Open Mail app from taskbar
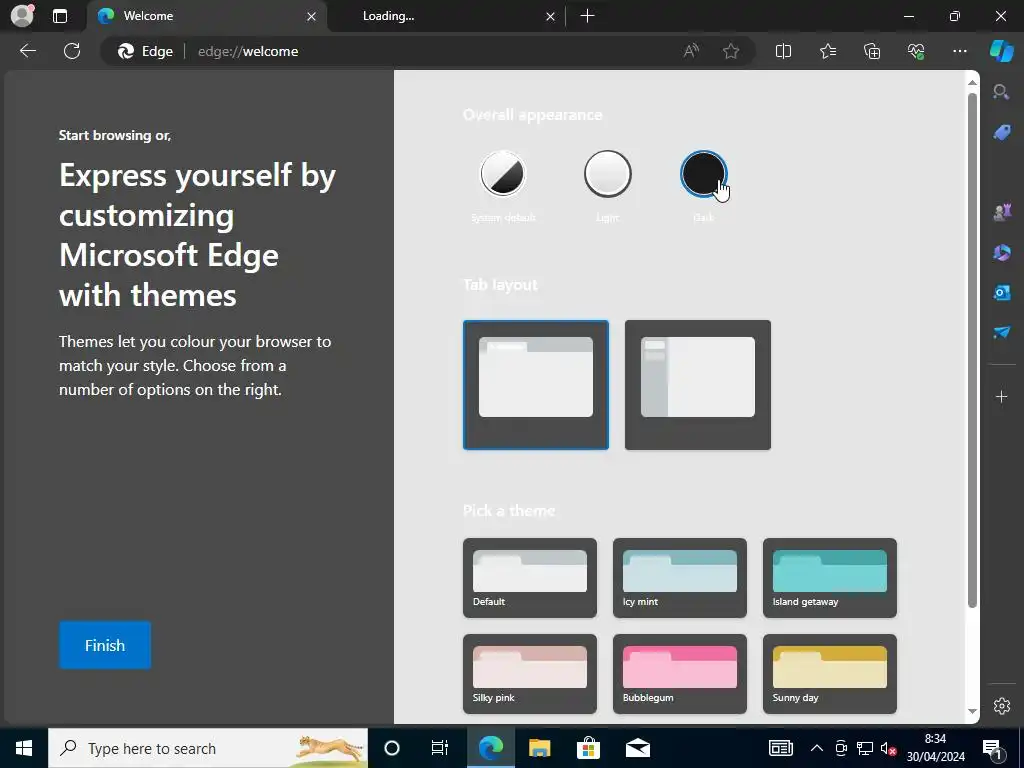Viewport: 1024px width, 768px height. 637,748
